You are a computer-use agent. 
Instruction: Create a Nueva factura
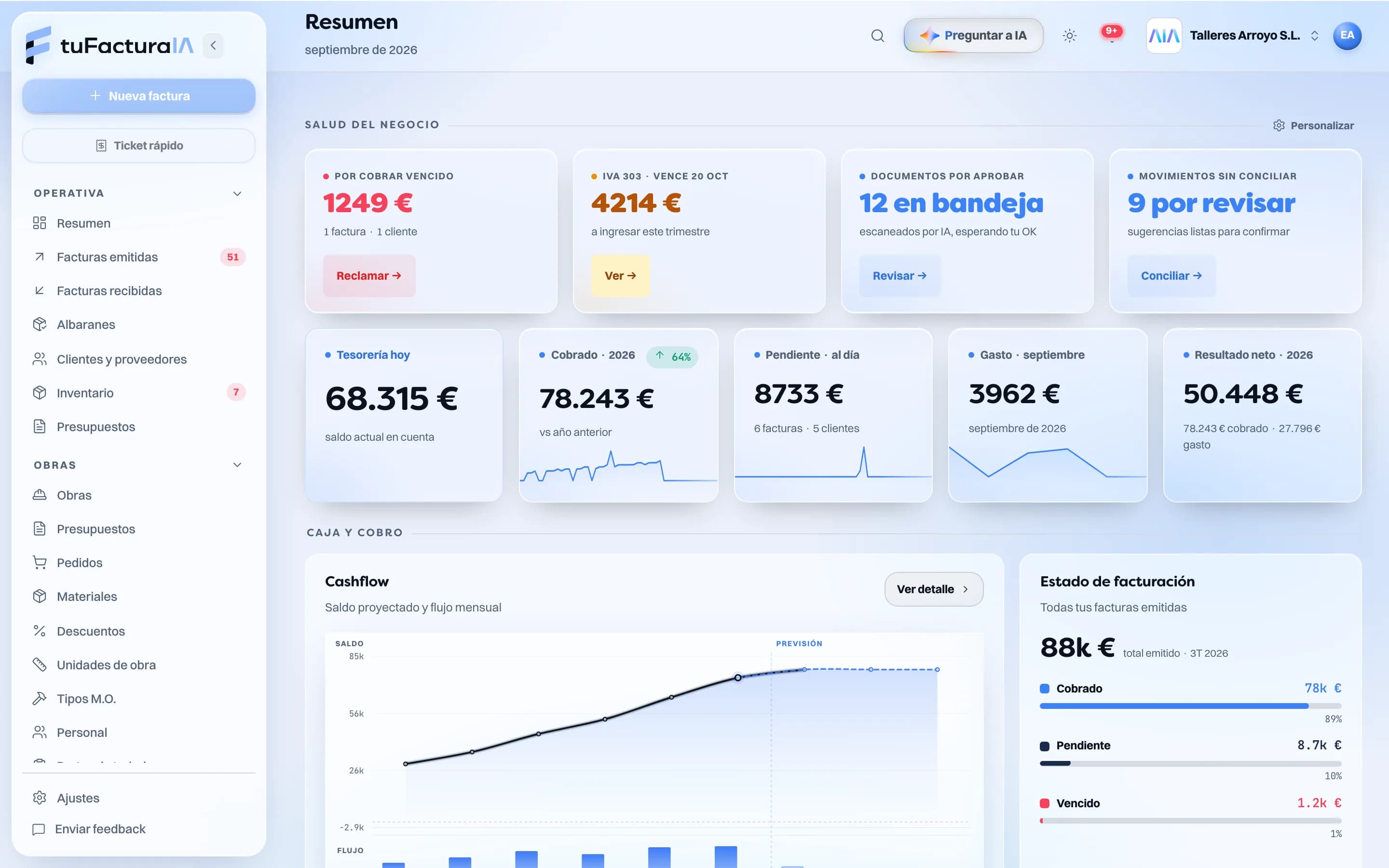tap(139, 96)
